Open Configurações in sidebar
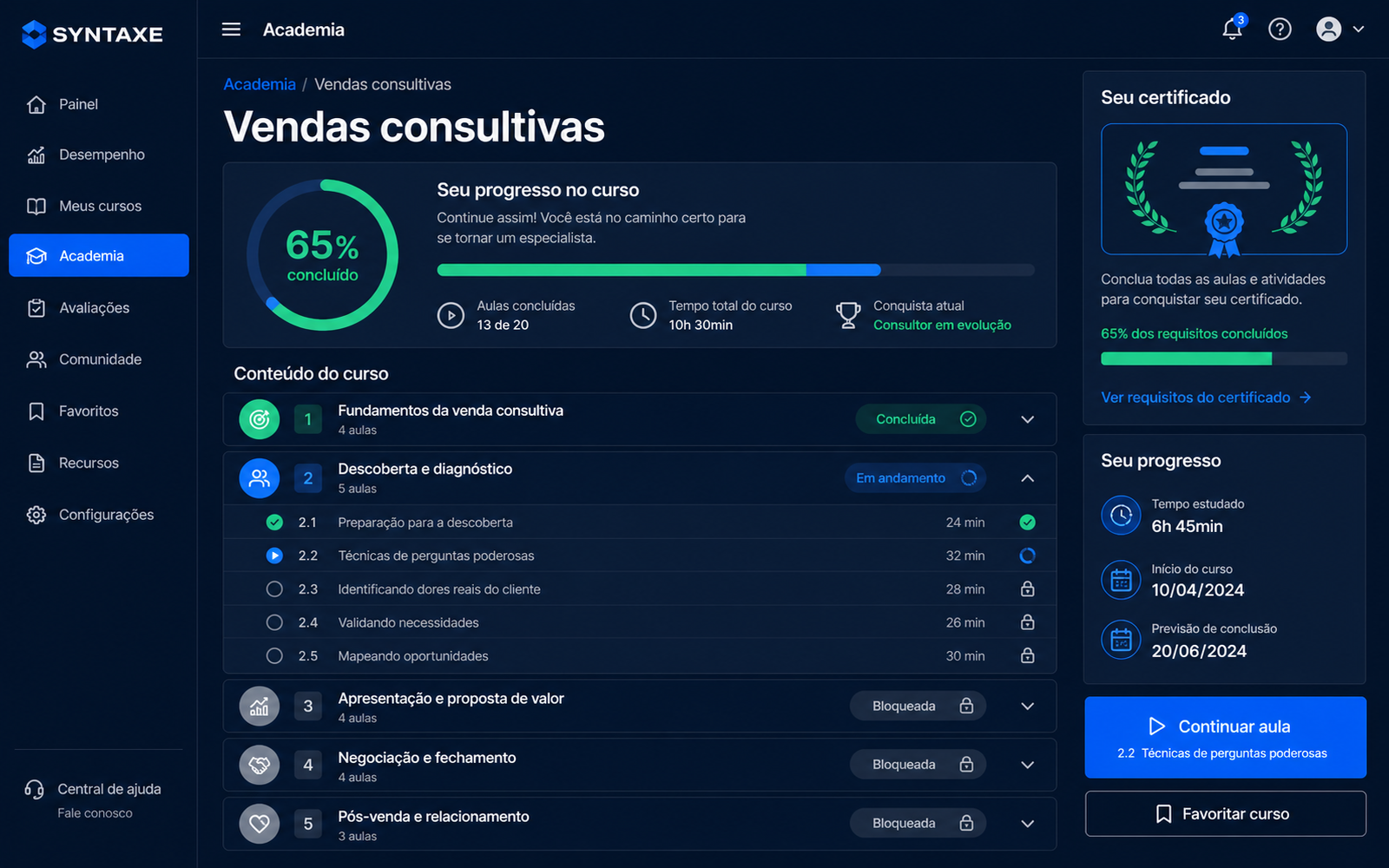Screen dimensions: 1389x868 [98, 515]
